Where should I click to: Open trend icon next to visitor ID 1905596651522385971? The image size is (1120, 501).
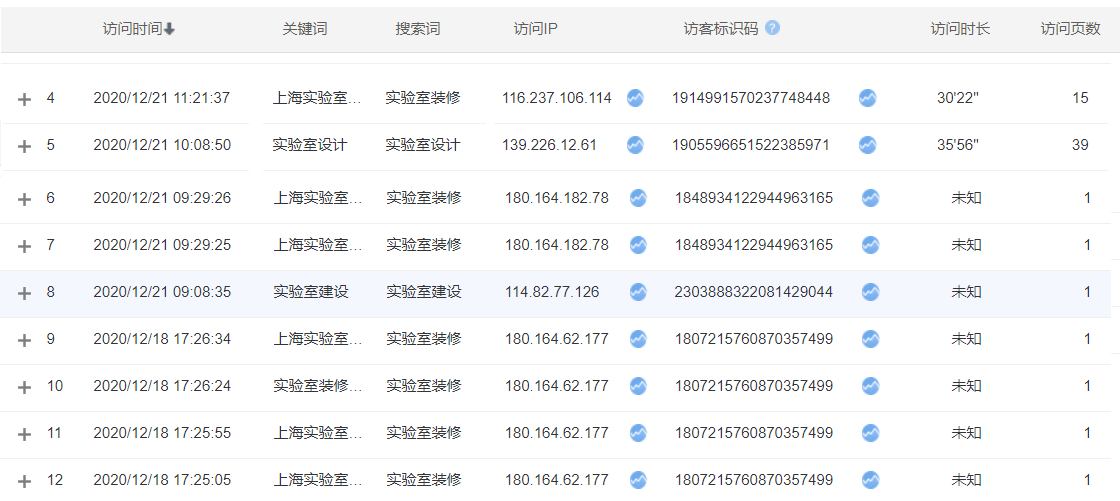[867, 145]
